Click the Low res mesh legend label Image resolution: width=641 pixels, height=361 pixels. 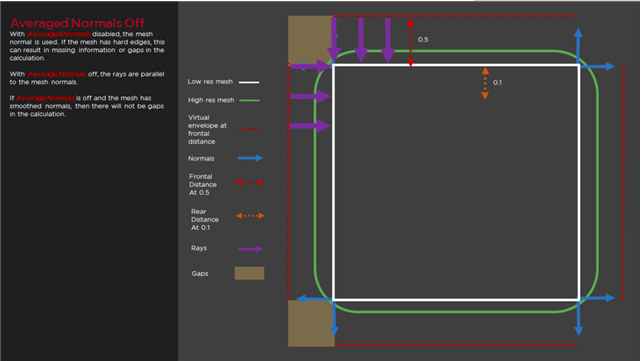click(210, 82)
